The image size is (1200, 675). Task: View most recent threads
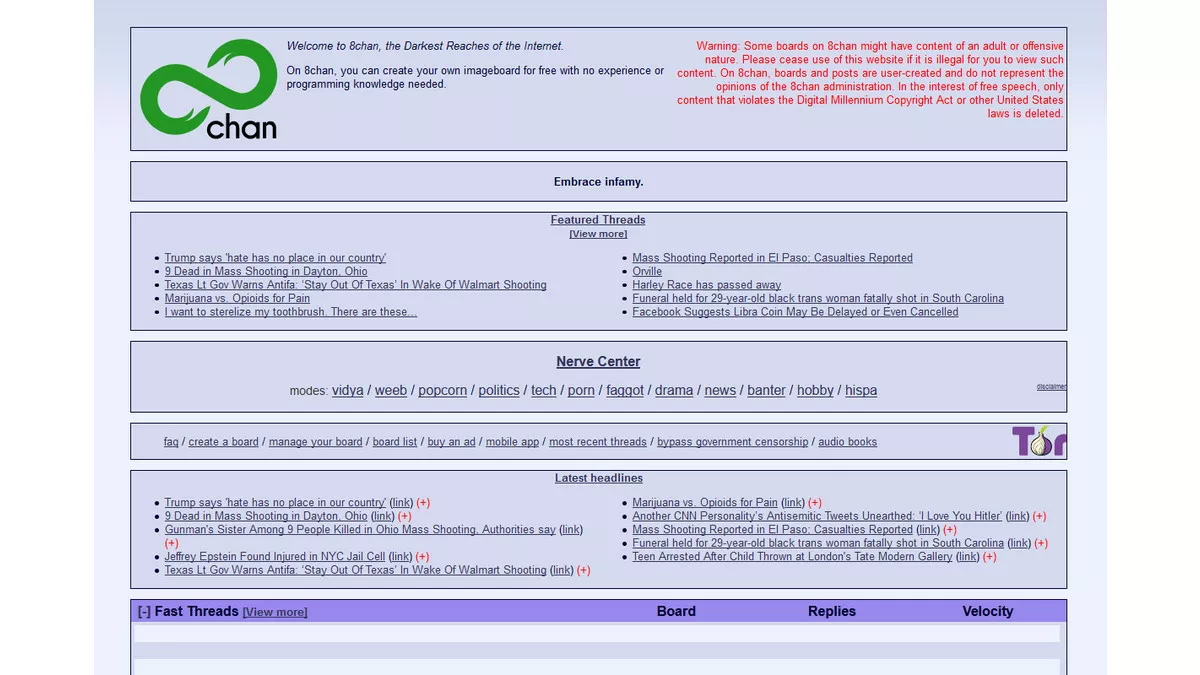(x=598, y=442)
